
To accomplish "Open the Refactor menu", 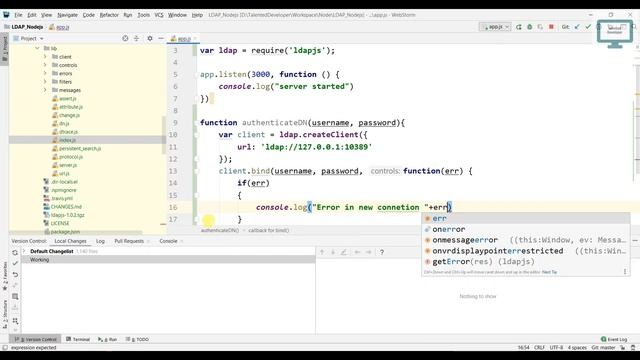I will pos(109,15).
